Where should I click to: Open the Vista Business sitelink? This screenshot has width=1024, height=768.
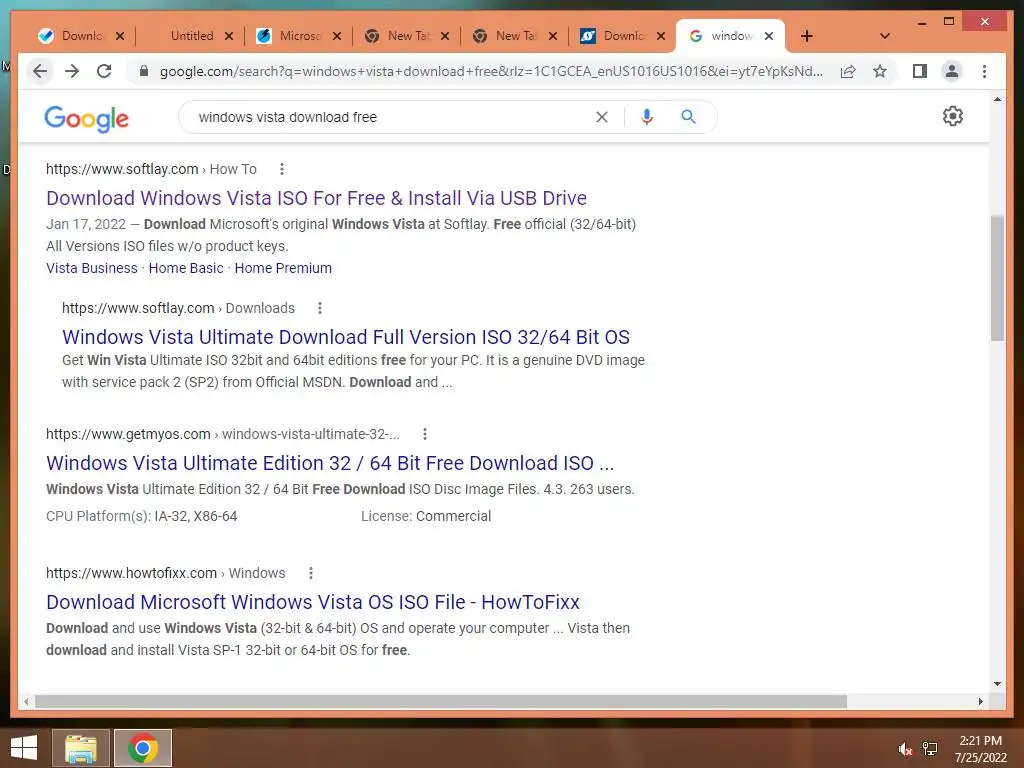pos(91,268)
